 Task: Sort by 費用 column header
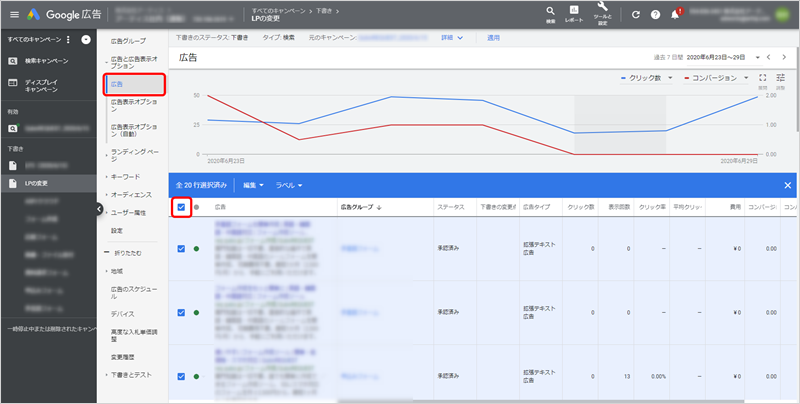pos(735,208)
